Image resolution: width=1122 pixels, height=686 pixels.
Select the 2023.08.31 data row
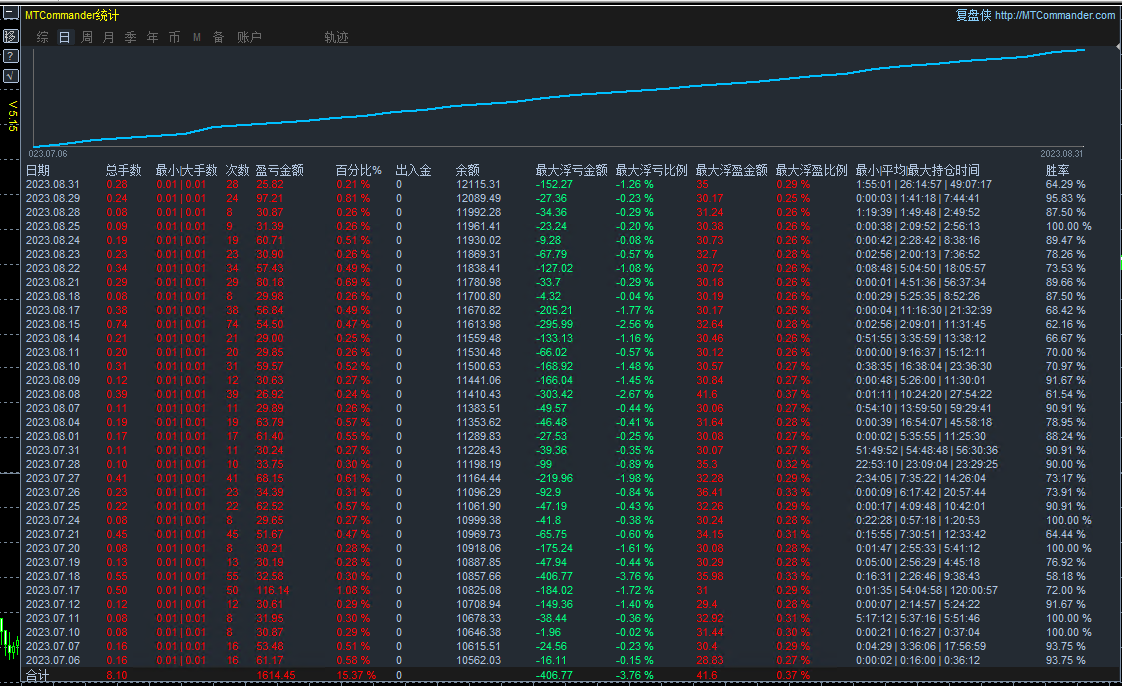click(x=559, y=185)
